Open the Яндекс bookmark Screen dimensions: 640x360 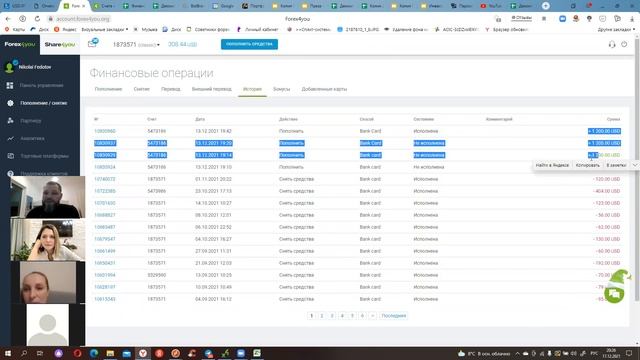point(66,29)
